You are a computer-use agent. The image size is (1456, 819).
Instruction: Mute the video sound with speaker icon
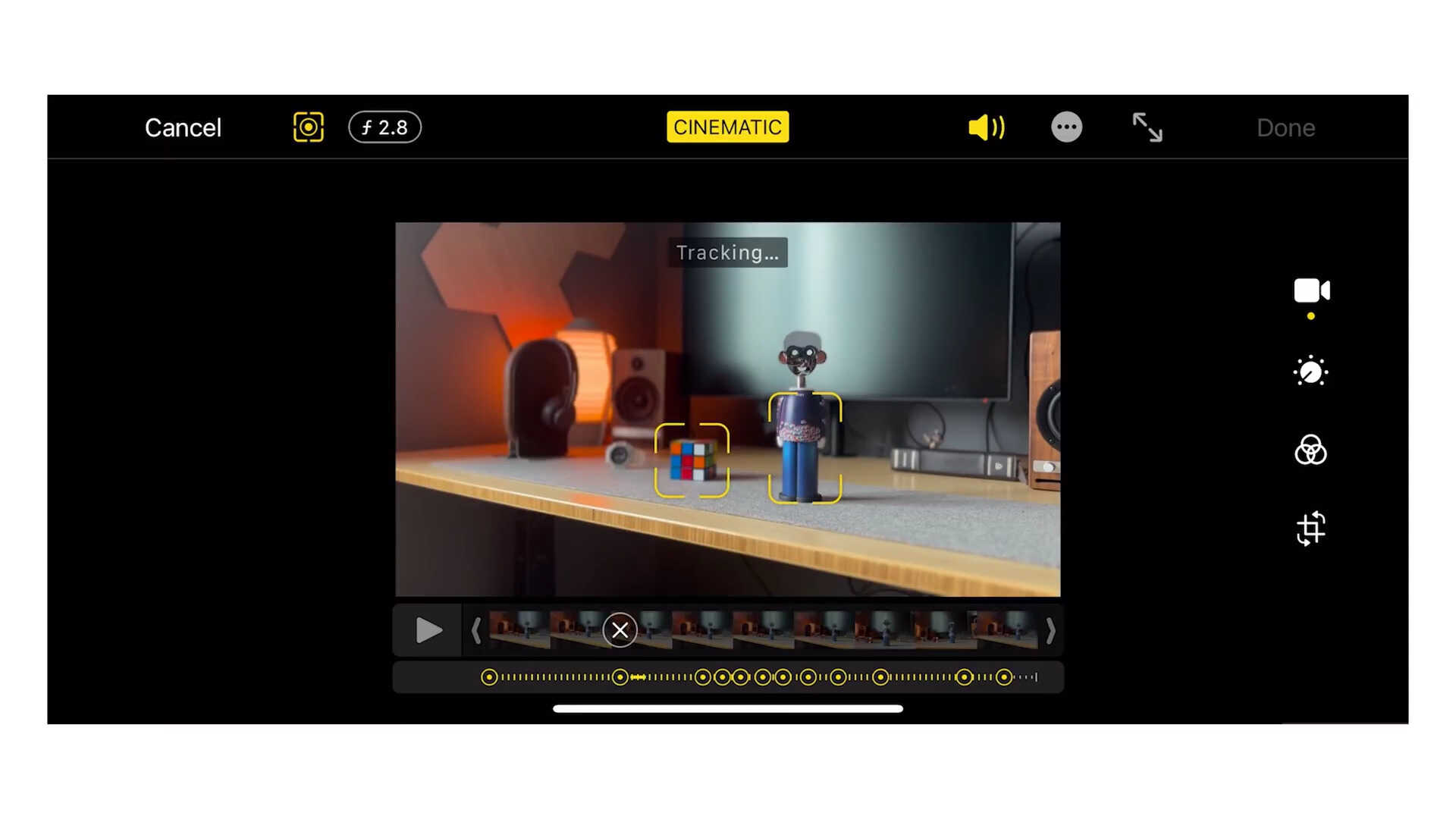pyautogui.click(x=987, y=127)
